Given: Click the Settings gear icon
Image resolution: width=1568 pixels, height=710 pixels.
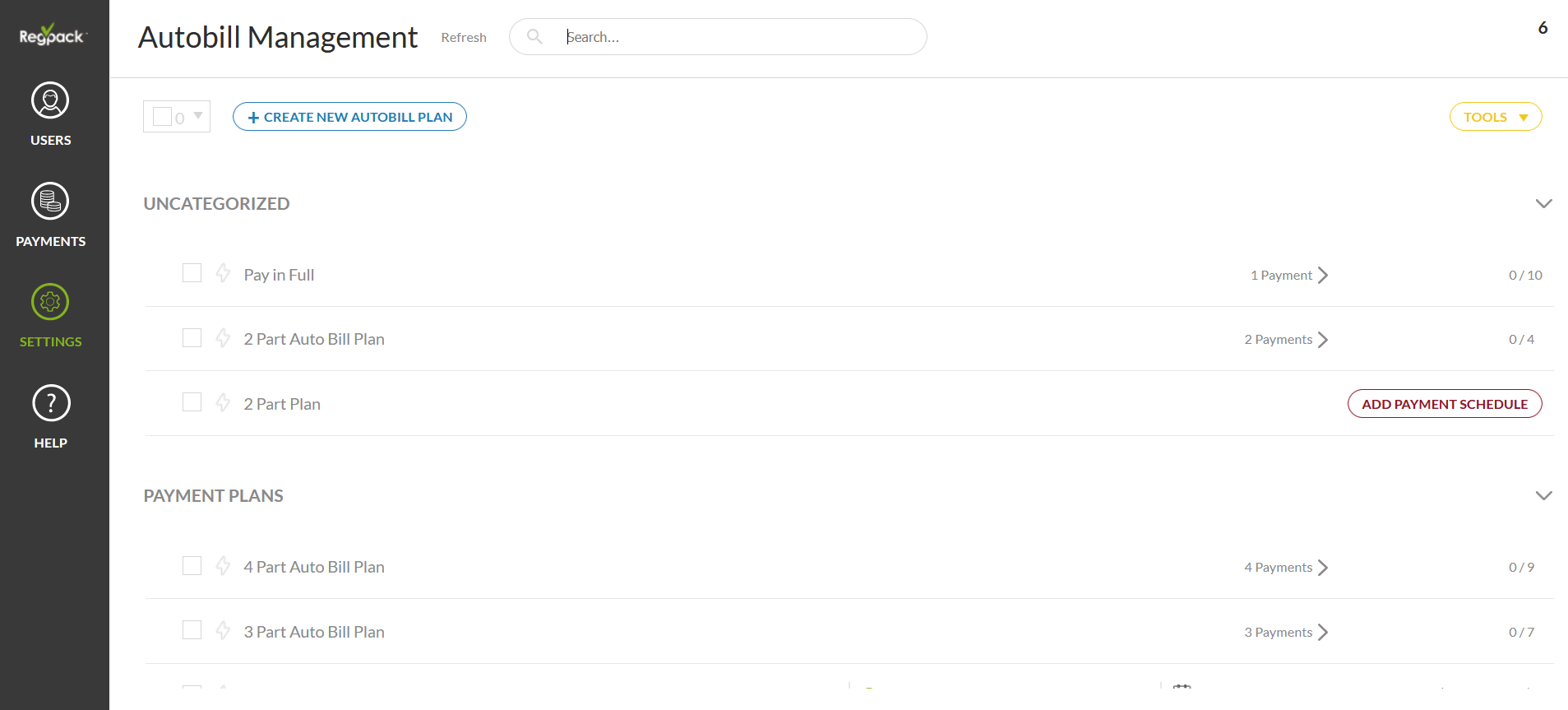Looking at the screenshot, I should coord(50,302).
